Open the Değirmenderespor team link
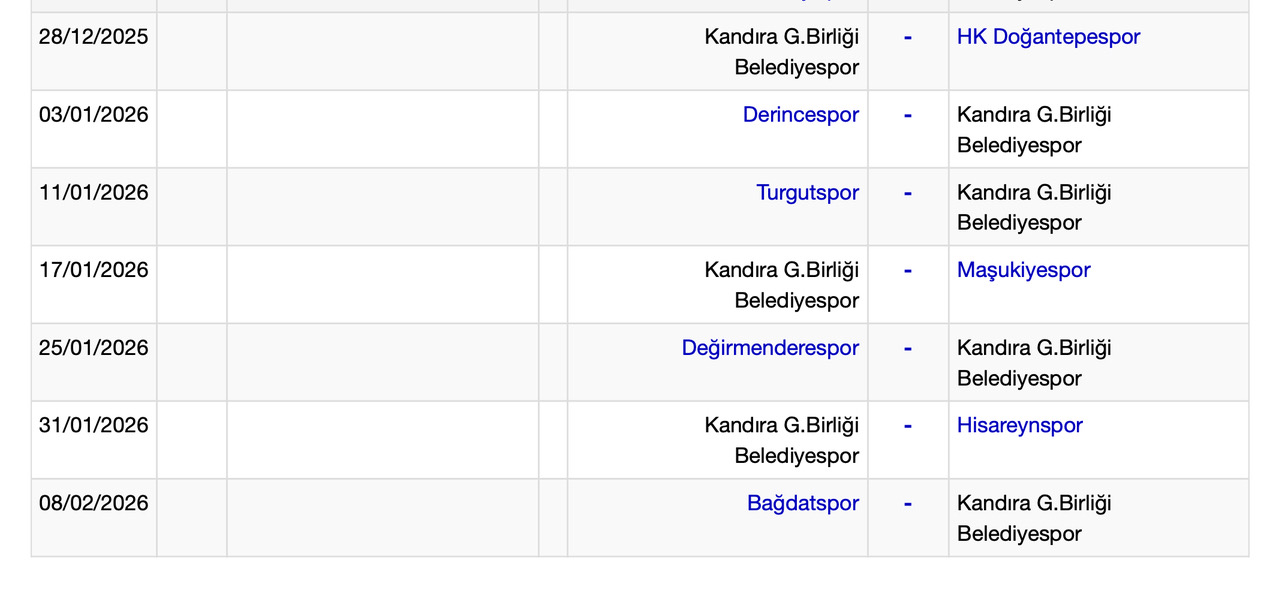This screenshot has height=590, width=1270. click(x=770, y=348)
